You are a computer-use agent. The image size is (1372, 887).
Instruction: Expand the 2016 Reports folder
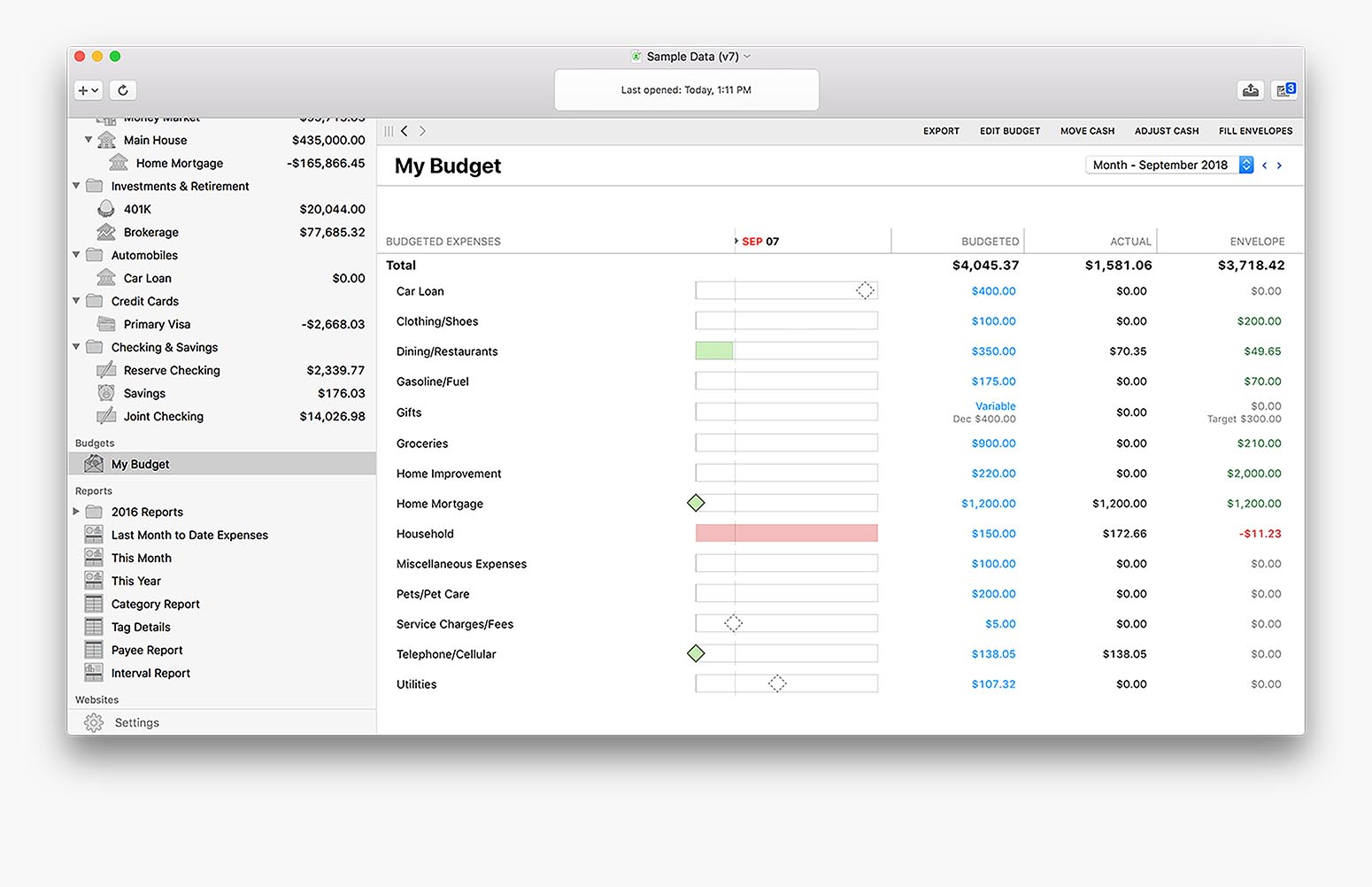tap(76, 512)
